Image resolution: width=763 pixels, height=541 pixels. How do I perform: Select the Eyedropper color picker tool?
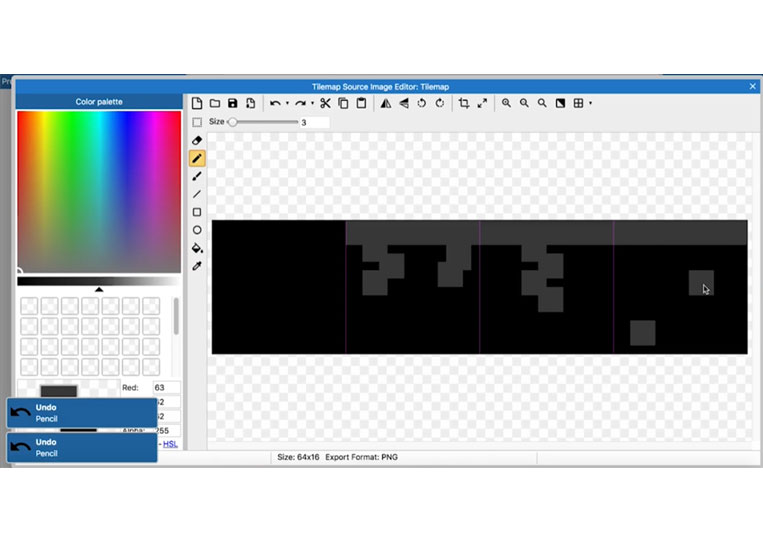197,266
